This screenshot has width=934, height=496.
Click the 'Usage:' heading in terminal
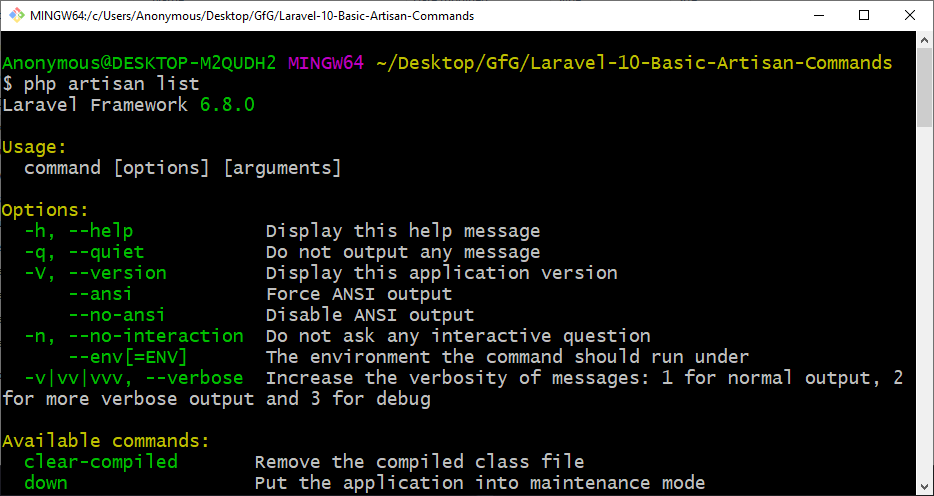pos(34,147)
